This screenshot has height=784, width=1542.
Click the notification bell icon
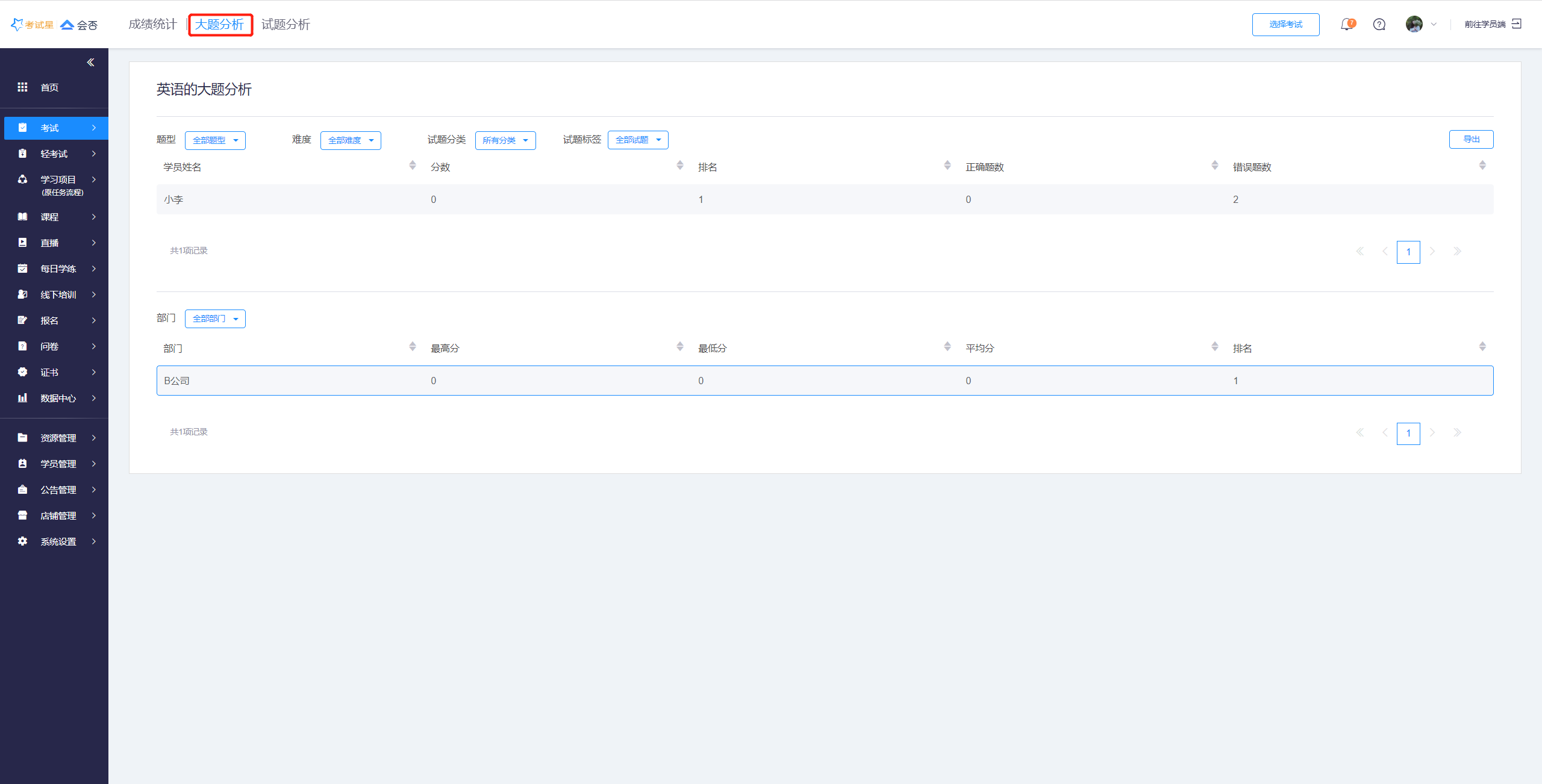pos(1346,25)
